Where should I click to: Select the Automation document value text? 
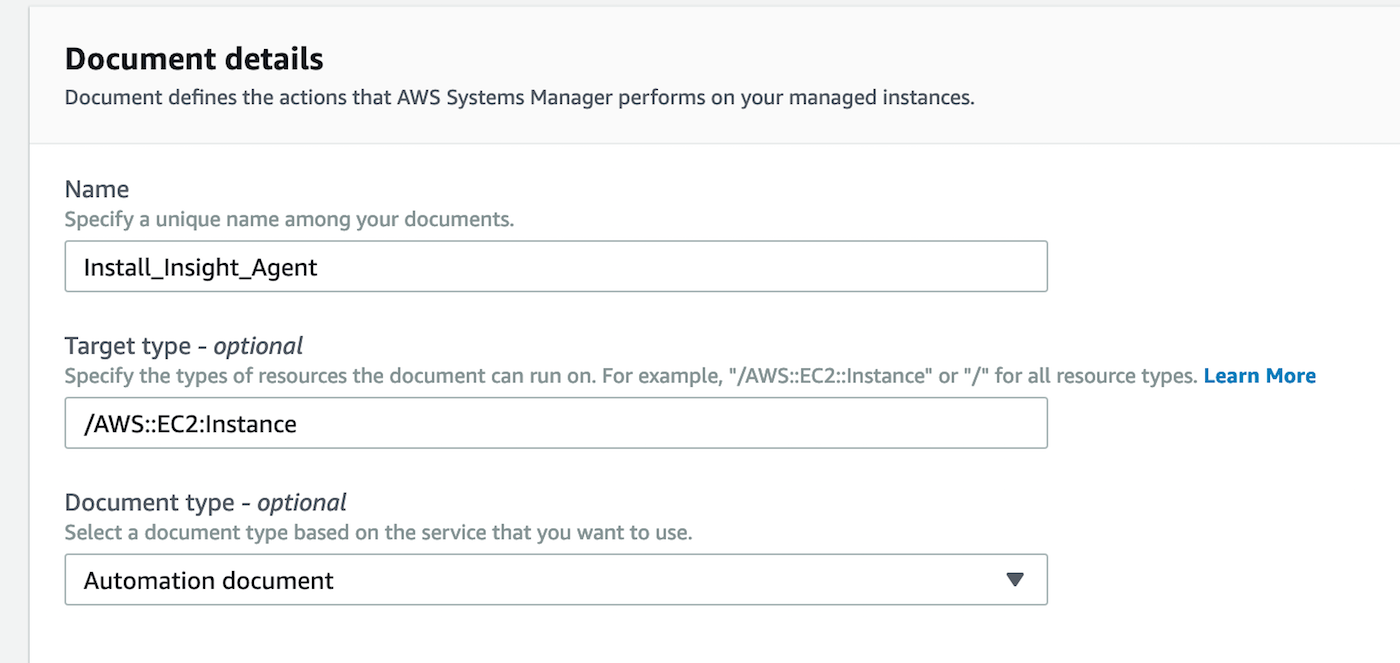[x=208, y=581]
